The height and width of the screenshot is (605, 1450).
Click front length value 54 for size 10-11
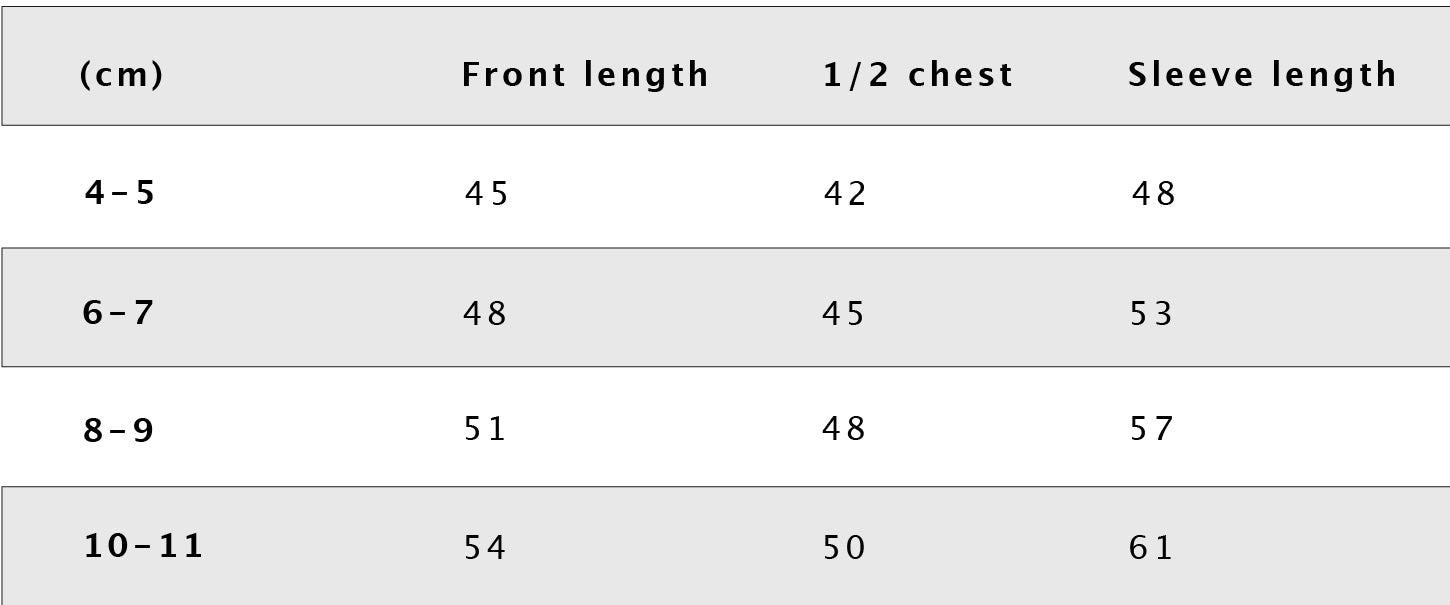486,547
